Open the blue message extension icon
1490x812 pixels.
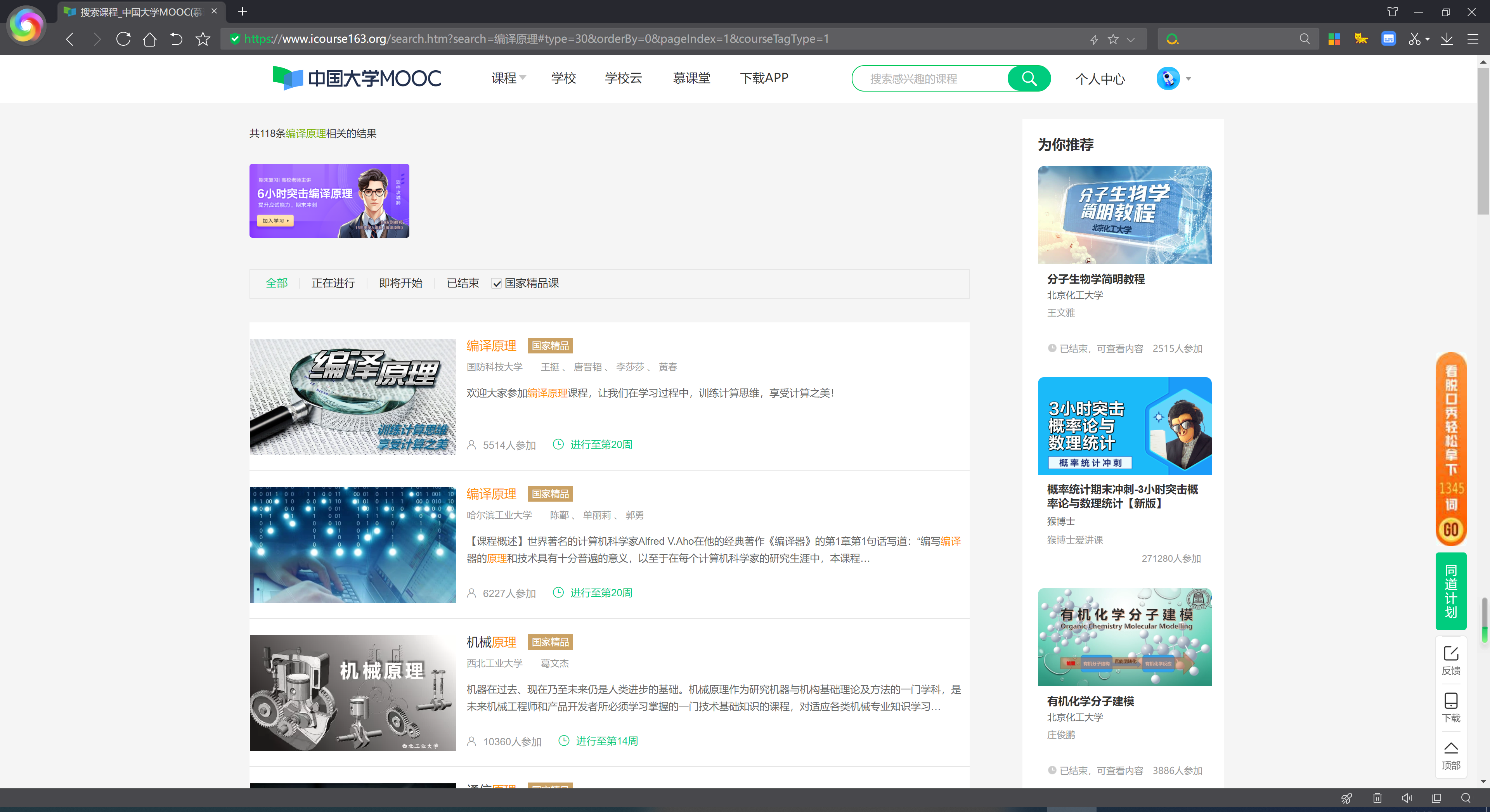pos(1388,39)
